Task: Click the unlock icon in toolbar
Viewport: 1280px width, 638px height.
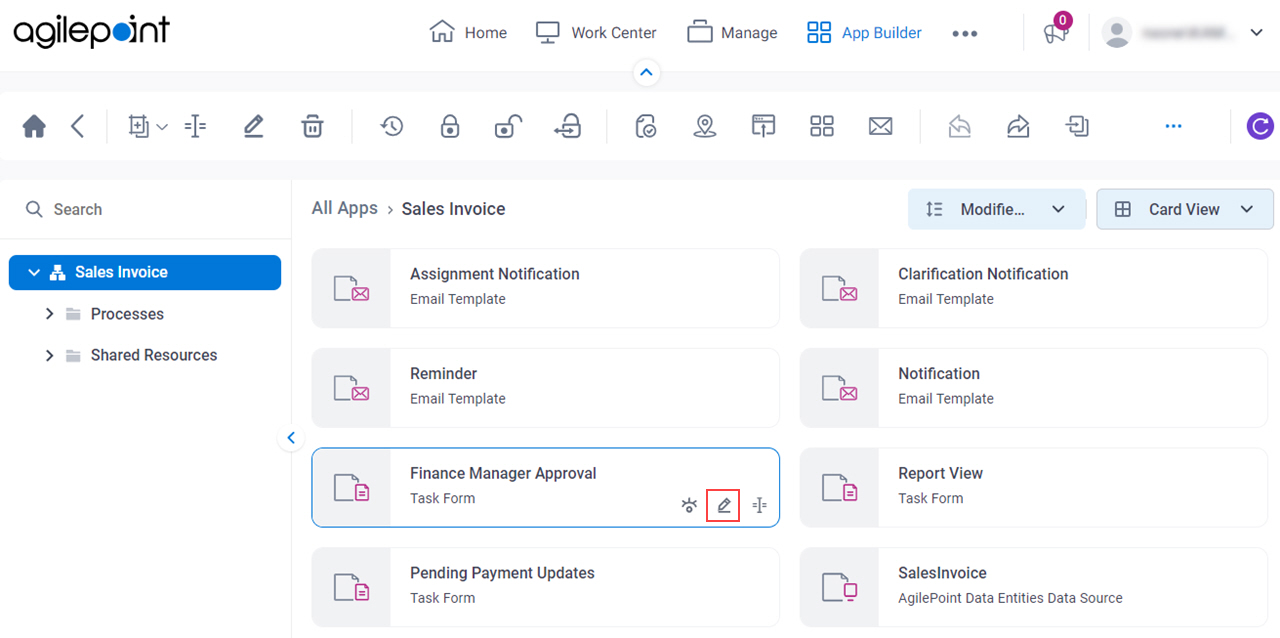Action: tap(508, 126)
